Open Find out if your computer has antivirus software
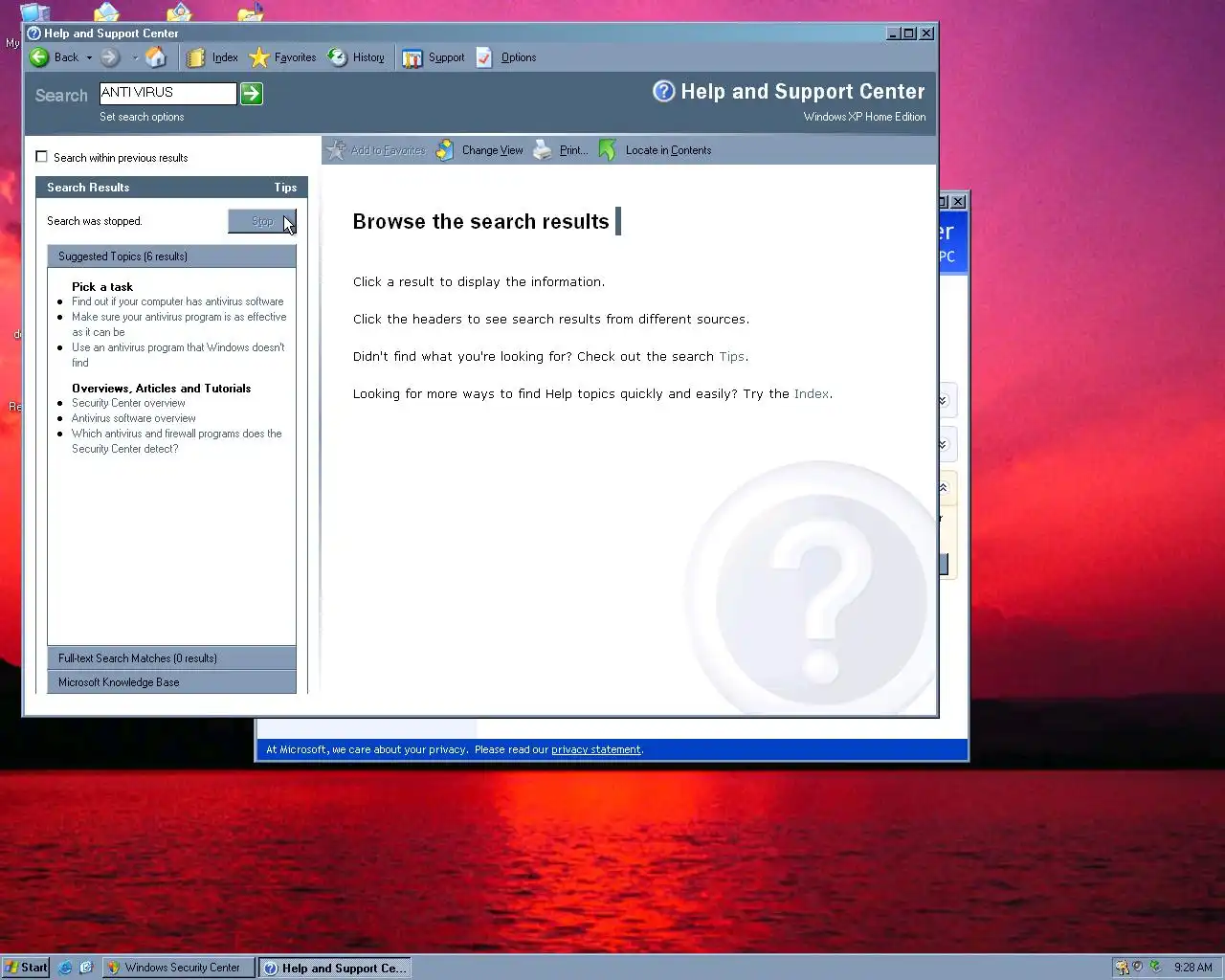 pyautogui.click(x=177, y=301)
